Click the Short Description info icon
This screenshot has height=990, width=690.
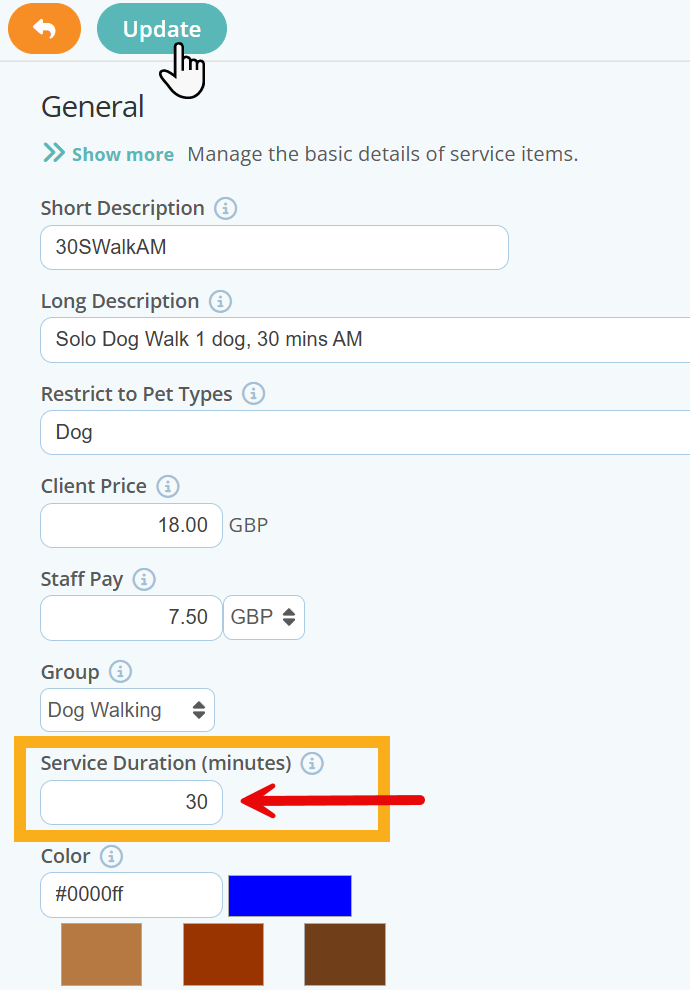[225, 208]
